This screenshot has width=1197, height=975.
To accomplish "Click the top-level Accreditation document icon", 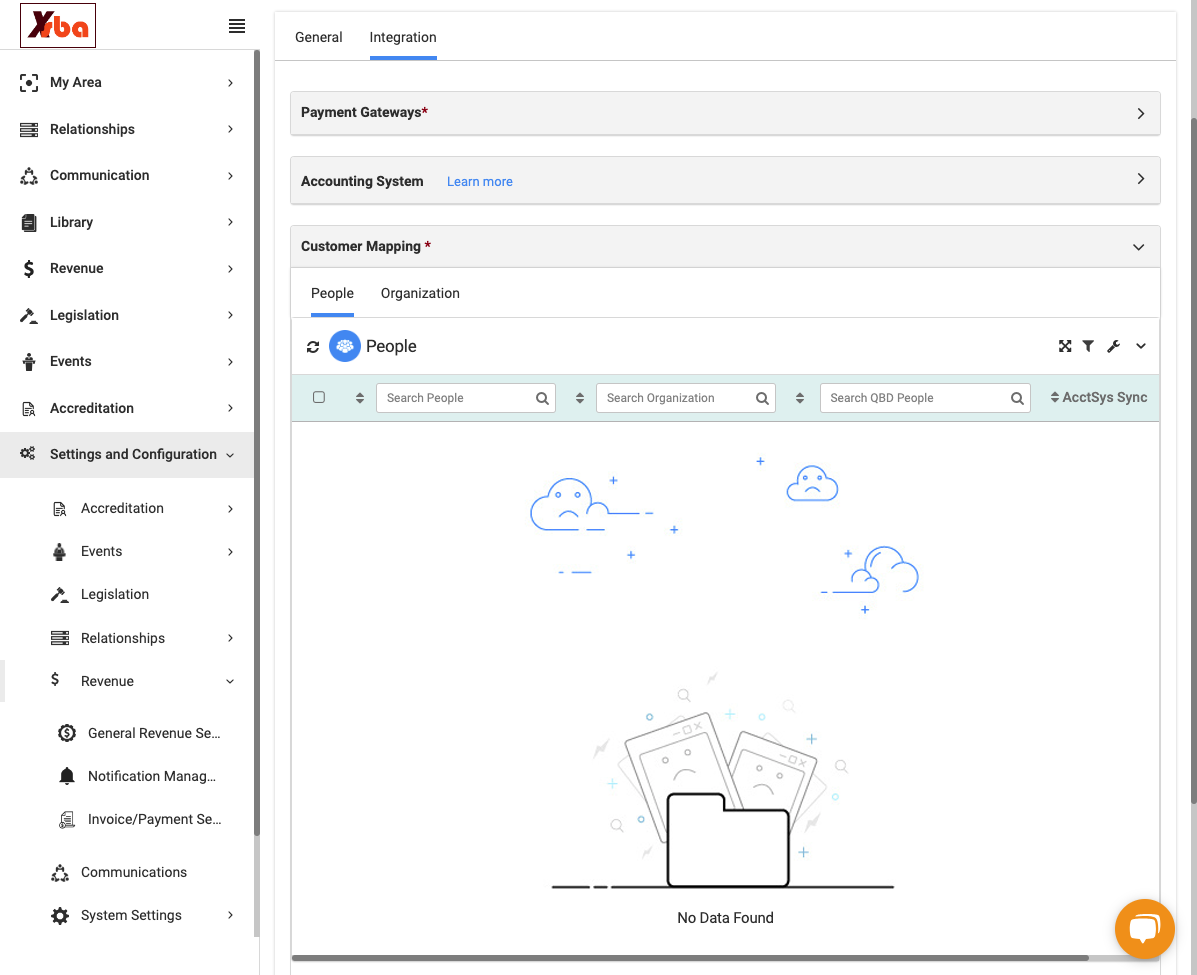I will click(x=29, y=409).
